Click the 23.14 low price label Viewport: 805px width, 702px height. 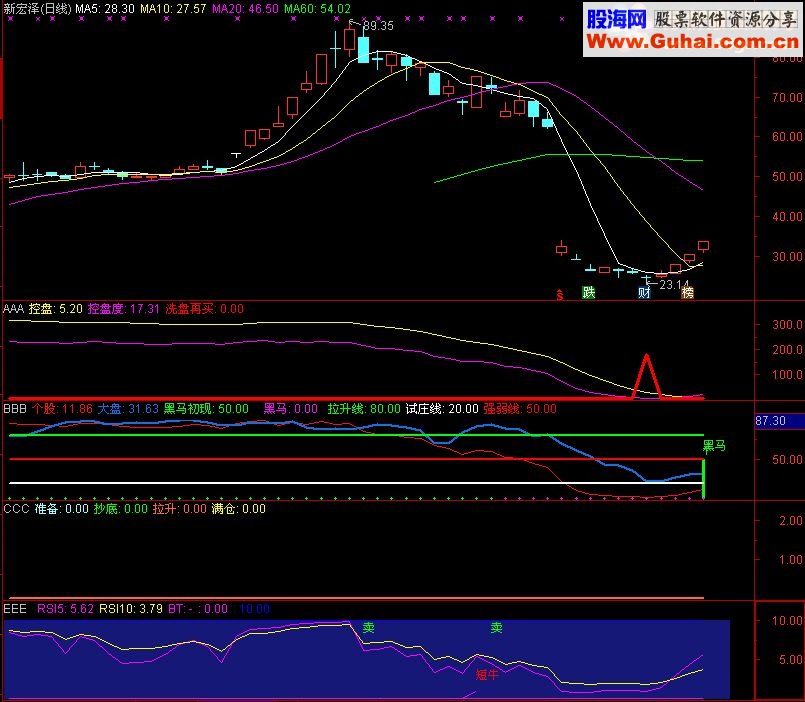click(x=674, y=284)
